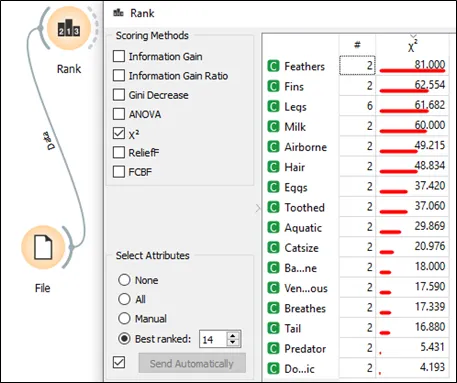The image size is (457, 383).
Task: Select the Ba...ne attribute row
Action: (x=356, y=268)
